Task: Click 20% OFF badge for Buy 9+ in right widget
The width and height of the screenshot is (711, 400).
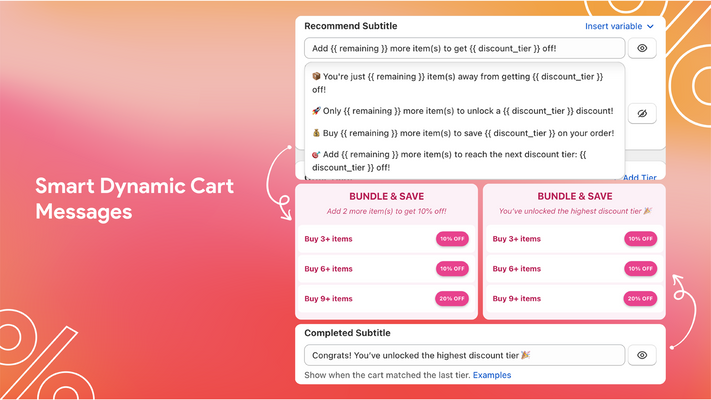Action: [x=640, y=299]
